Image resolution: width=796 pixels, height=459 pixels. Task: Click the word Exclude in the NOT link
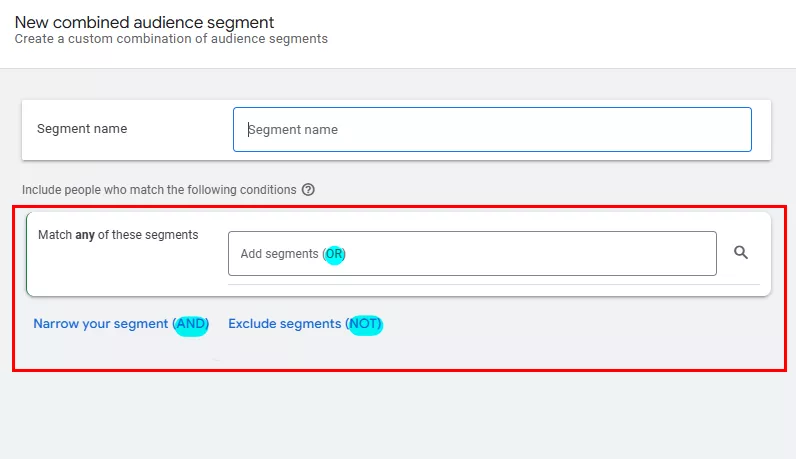[x=252, y=324]
